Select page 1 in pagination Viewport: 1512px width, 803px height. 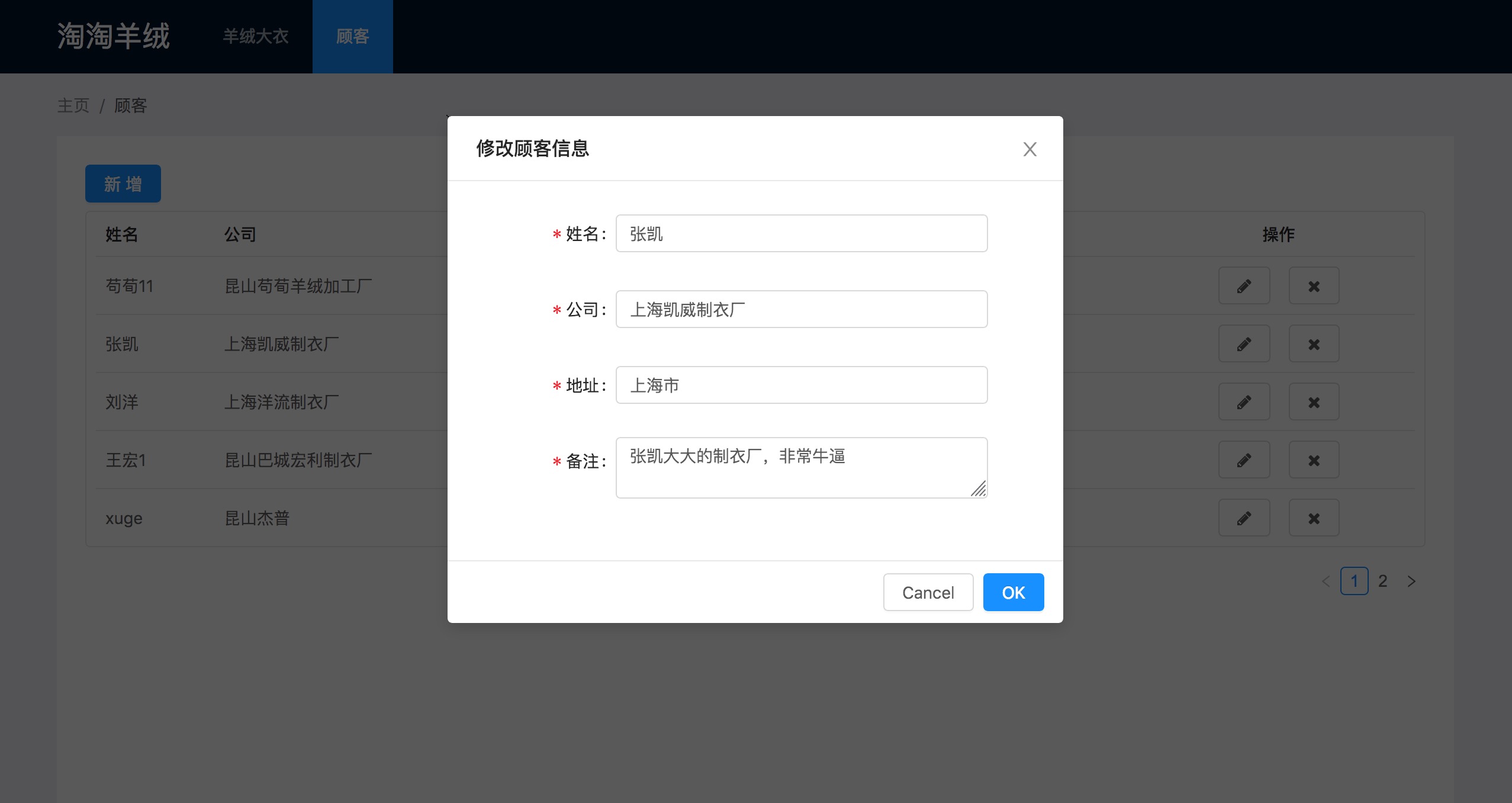1354,581
